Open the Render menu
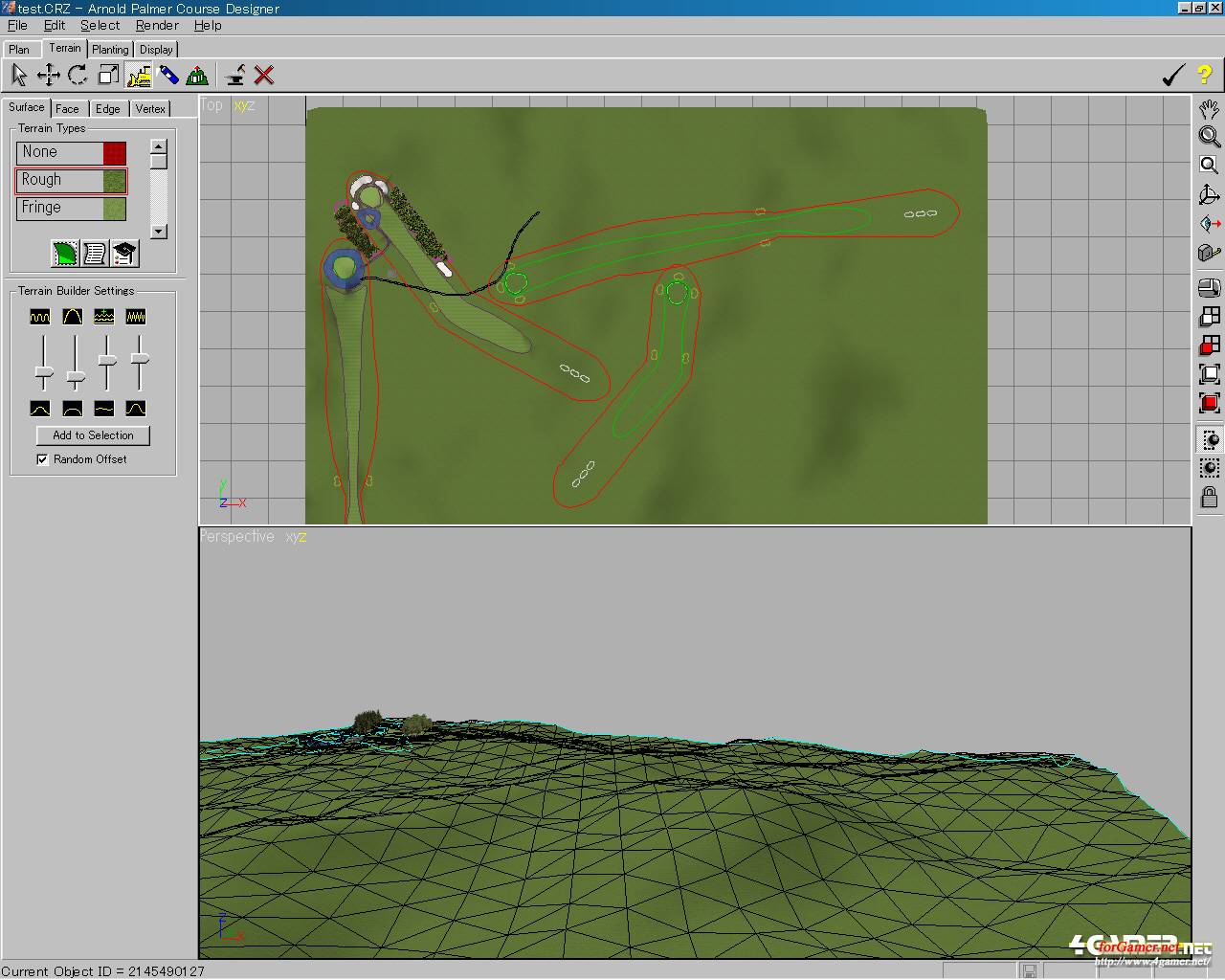 coord(156,25)
